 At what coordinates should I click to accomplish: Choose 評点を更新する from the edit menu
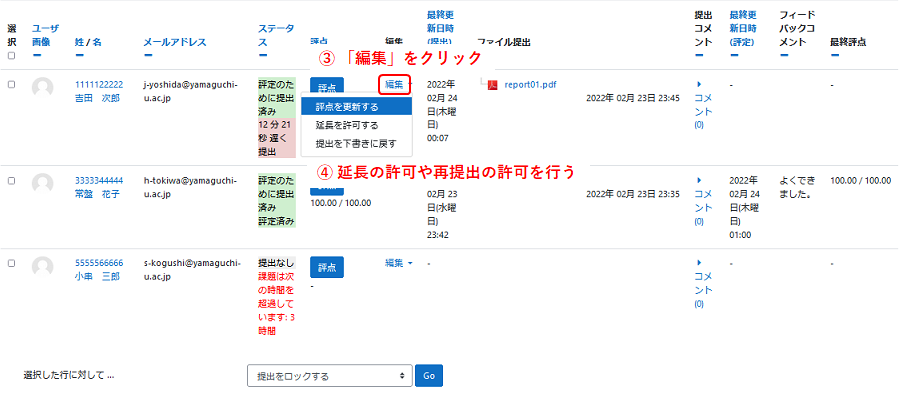click(356, 107)
